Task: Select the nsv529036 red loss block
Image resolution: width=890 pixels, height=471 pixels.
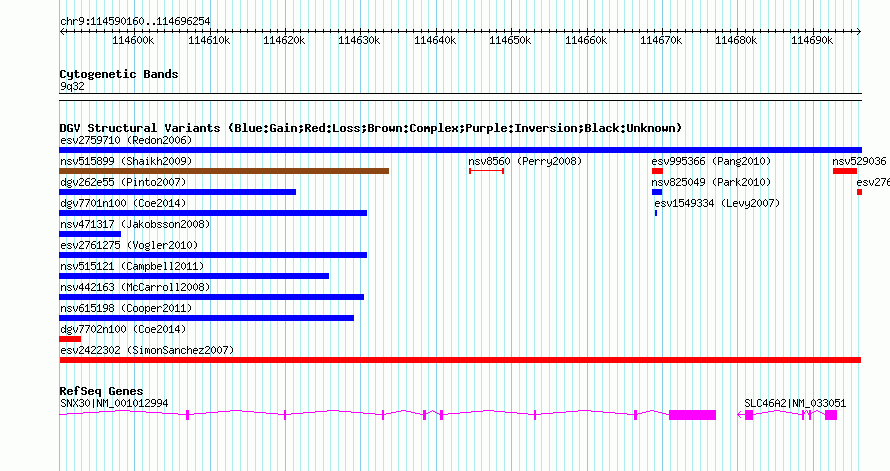Action: pos(845,171)
